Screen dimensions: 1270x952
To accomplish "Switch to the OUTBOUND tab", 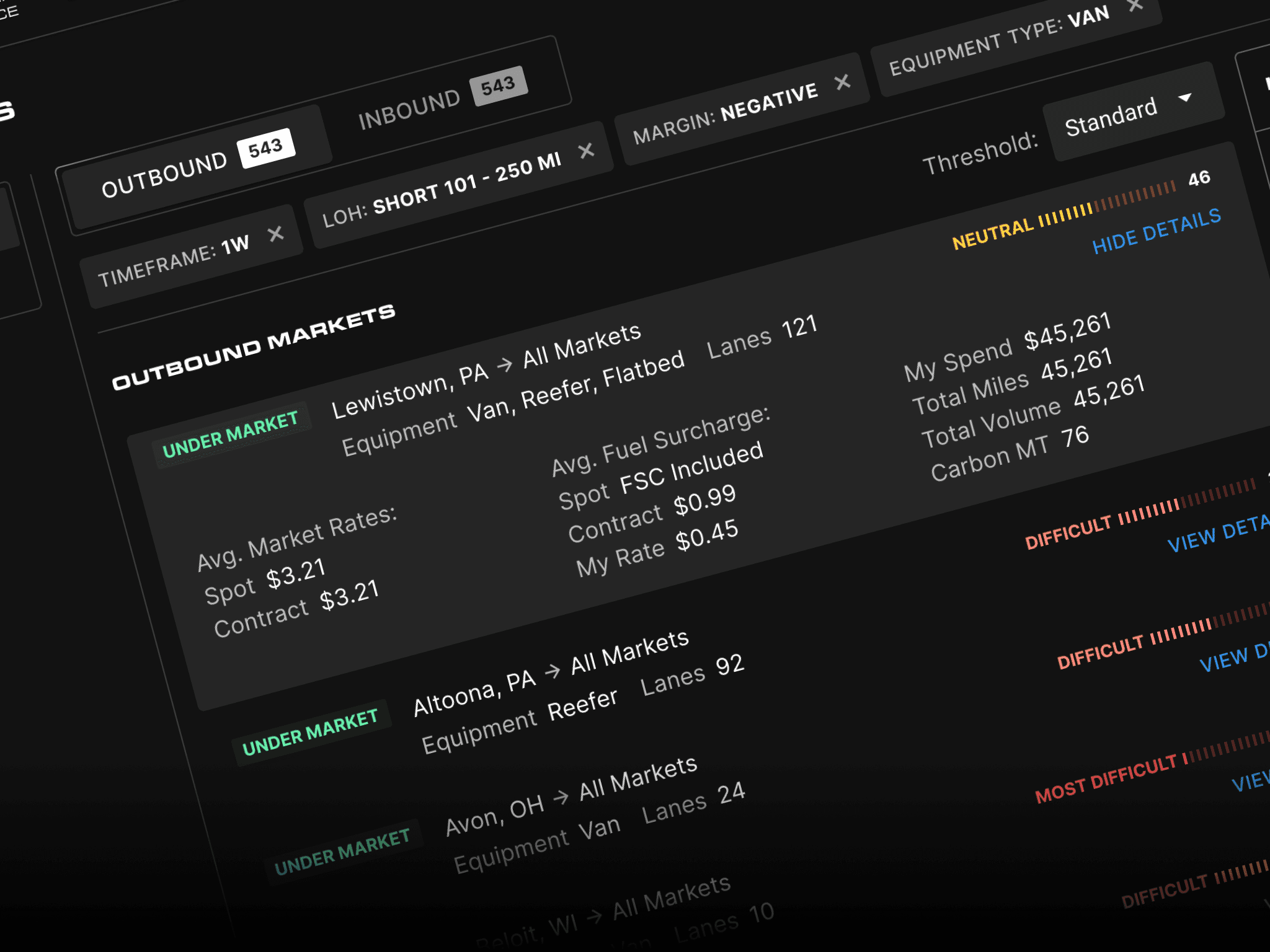I will point(197,167).
